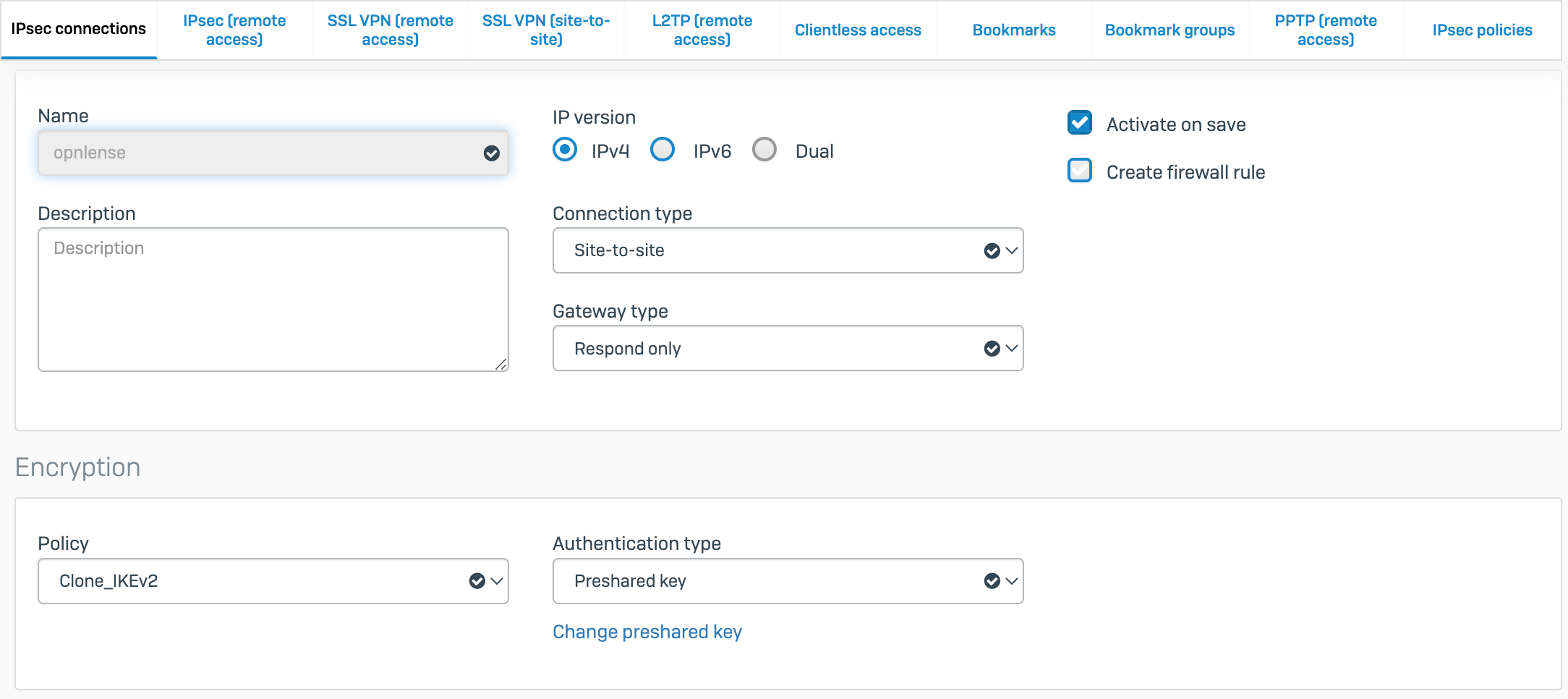Click the validation checkmark icon in Name field

coord(492,153)
